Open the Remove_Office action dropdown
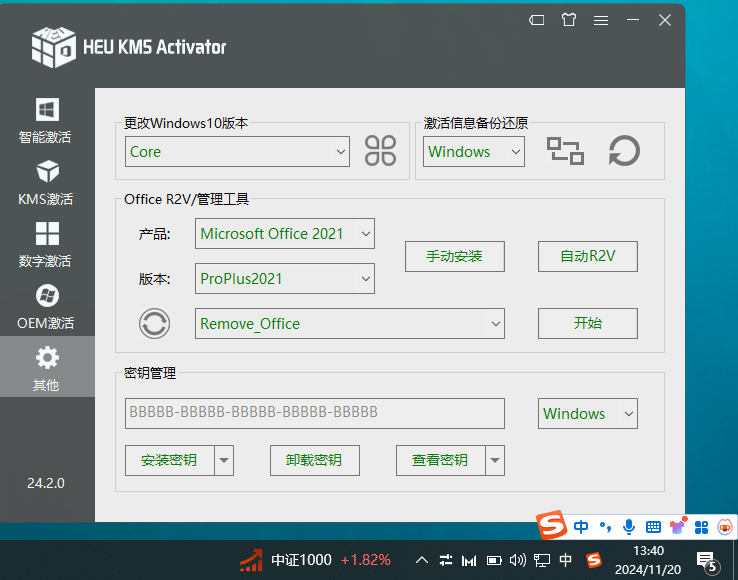Screen dimensions: 738x580 click(350, 323)
